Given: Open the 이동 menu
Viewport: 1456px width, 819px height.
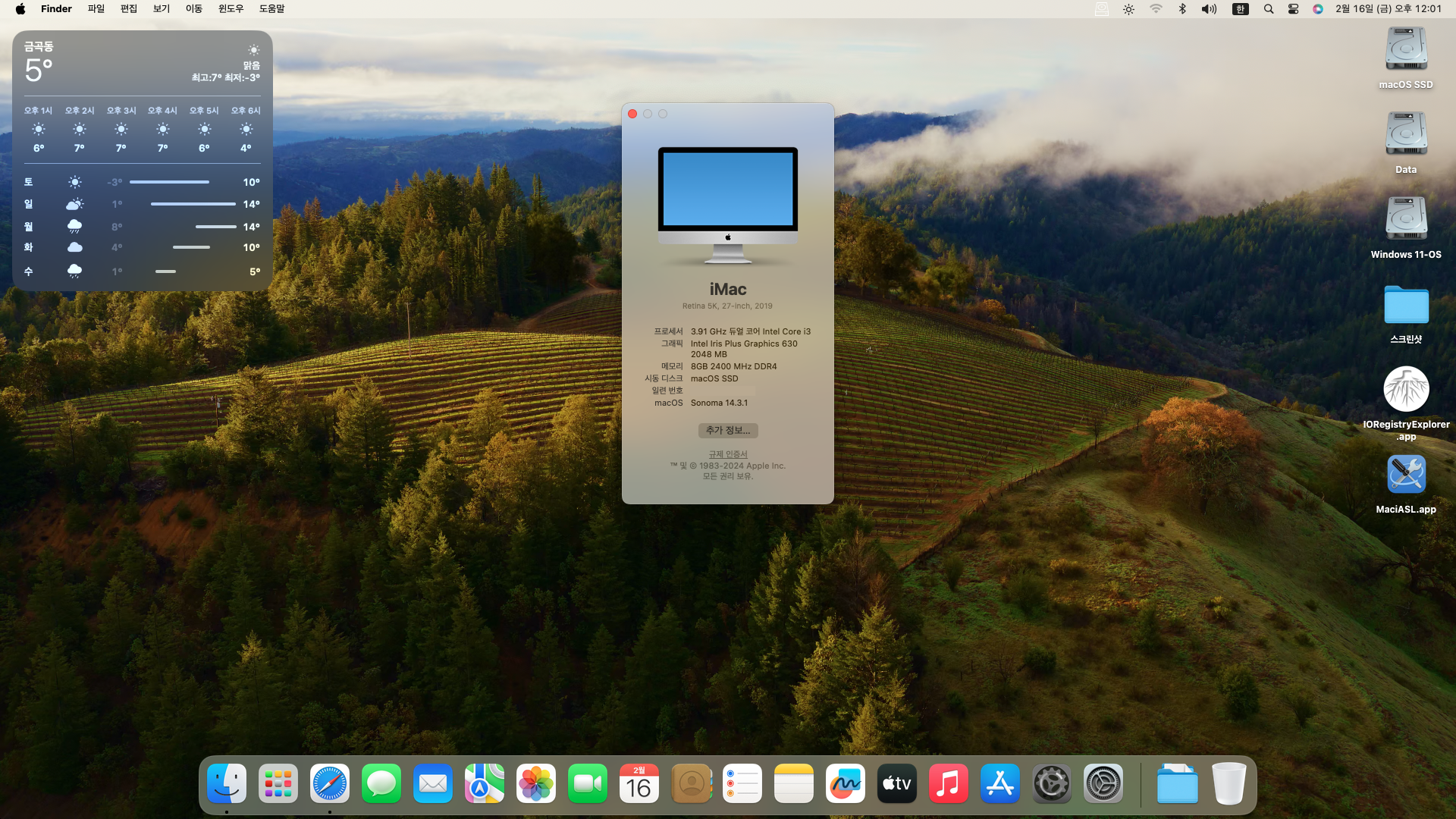Looking at the screenshot, I should (x=194, y=9).
